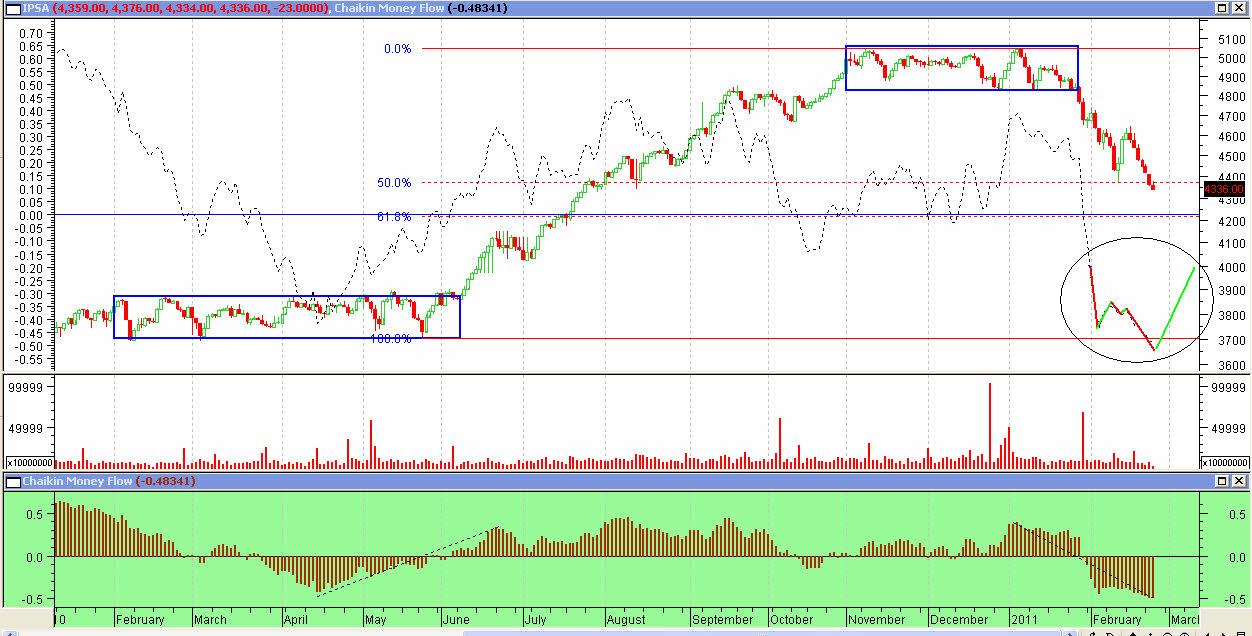This screenshot has width=1252, height=636.
Task: Click the February 2011 label on date axis
Action: coord(1116,620)
